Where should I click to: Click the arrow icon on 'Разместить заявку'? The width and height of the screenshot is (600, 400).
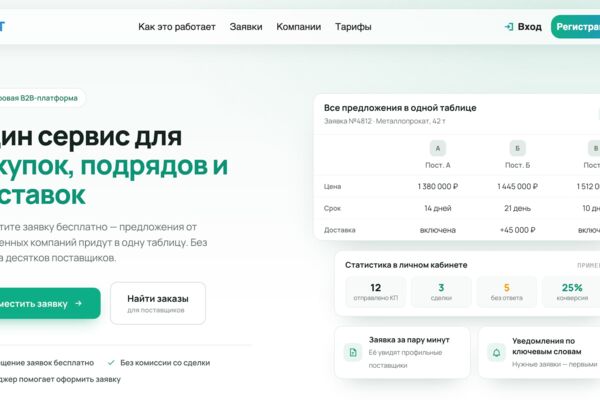coord(79,304)
